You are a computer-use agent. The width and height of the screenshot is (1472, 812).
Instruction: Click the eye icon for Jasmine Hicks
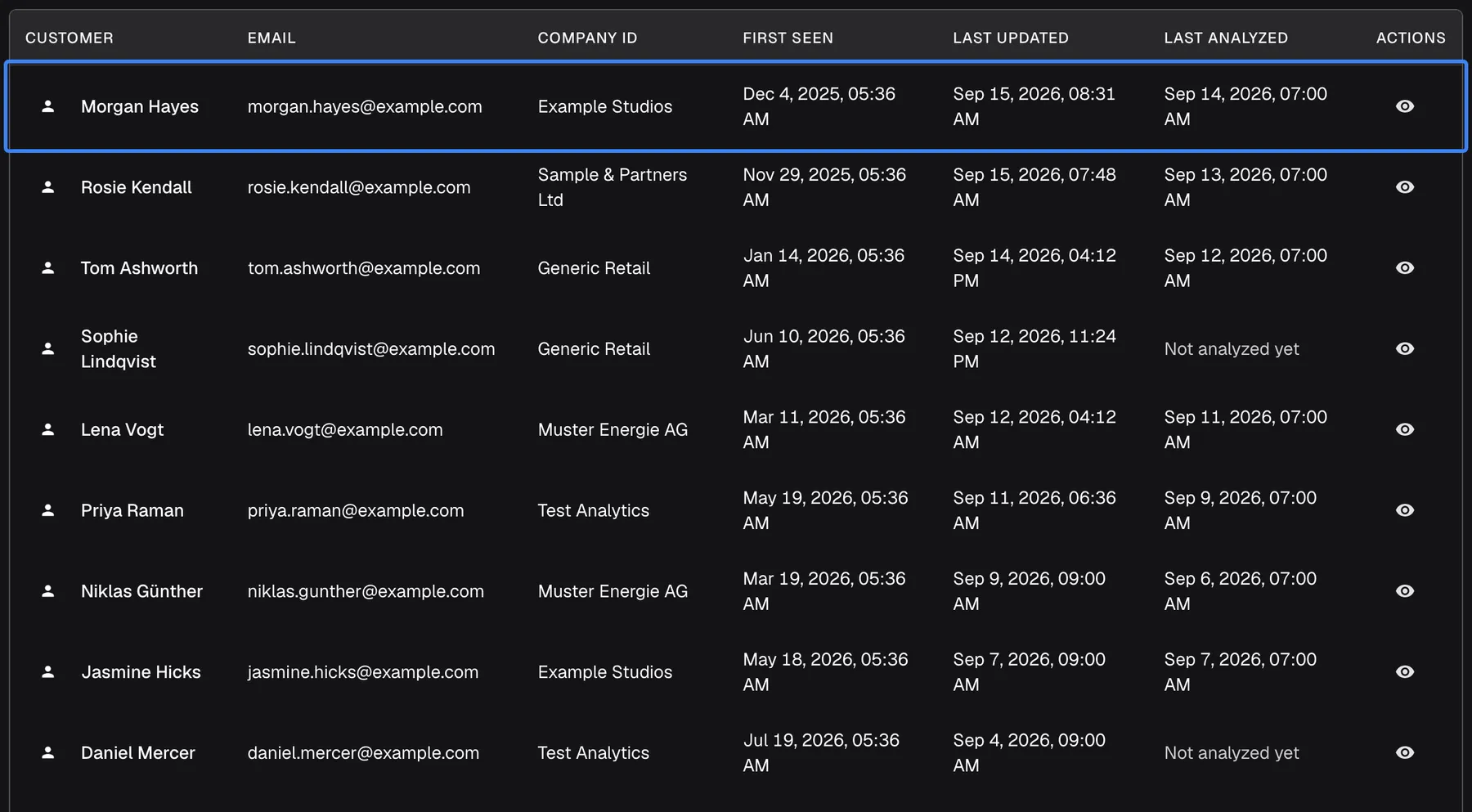[x=1405, y=672]
